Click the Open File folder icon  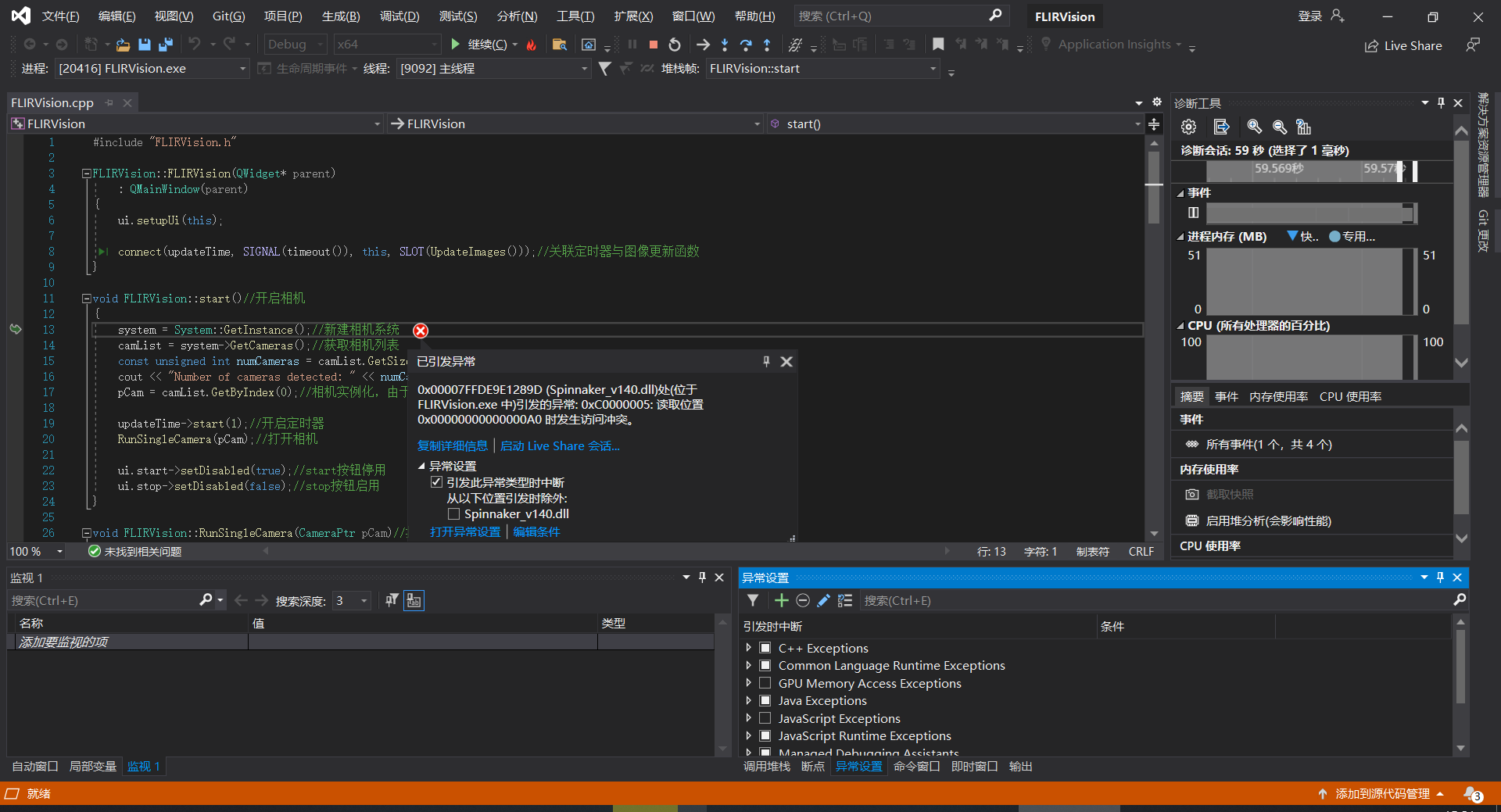click(x=123, y=45)
